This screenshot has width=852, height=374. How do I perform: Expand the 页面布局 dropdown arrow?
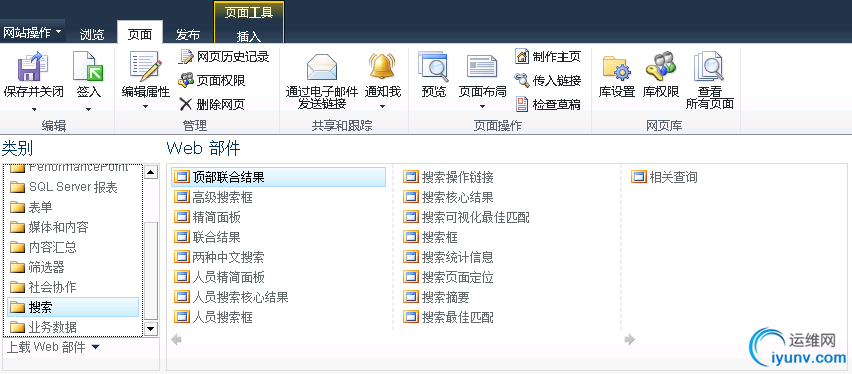tap(482, 107)
